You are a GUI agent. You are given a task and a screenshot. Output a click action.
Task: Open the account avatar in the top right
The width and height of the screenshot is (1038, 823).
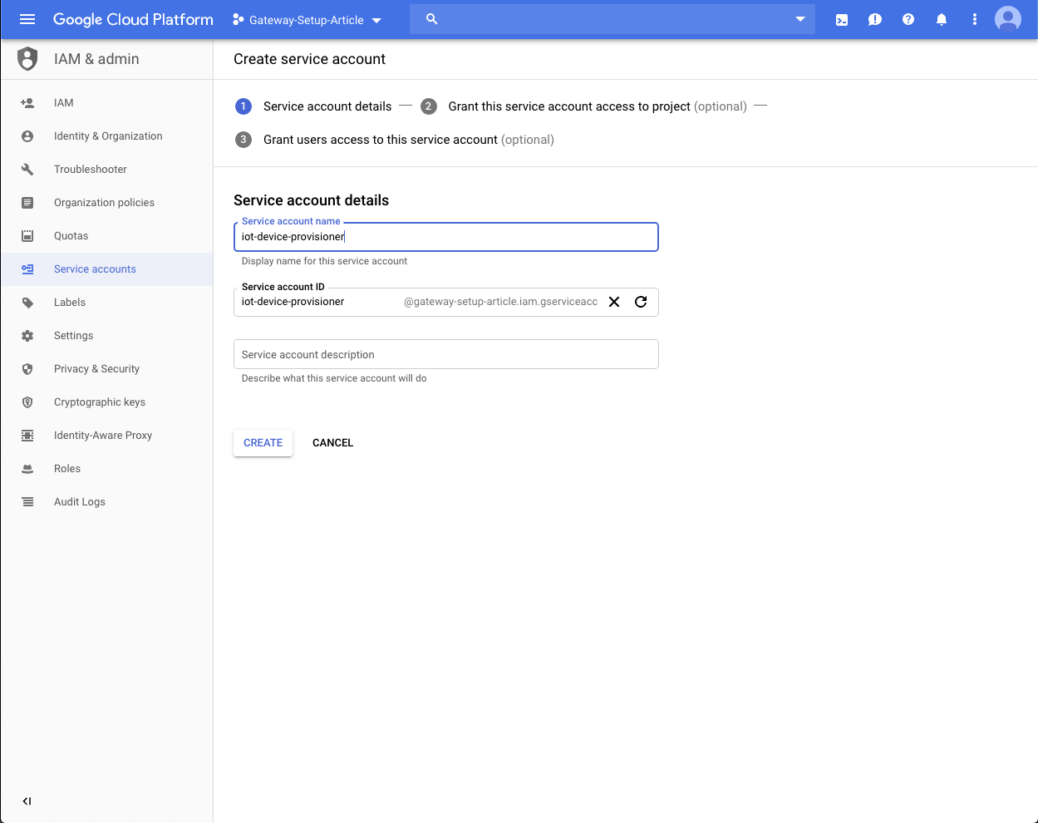[1008, 19]
